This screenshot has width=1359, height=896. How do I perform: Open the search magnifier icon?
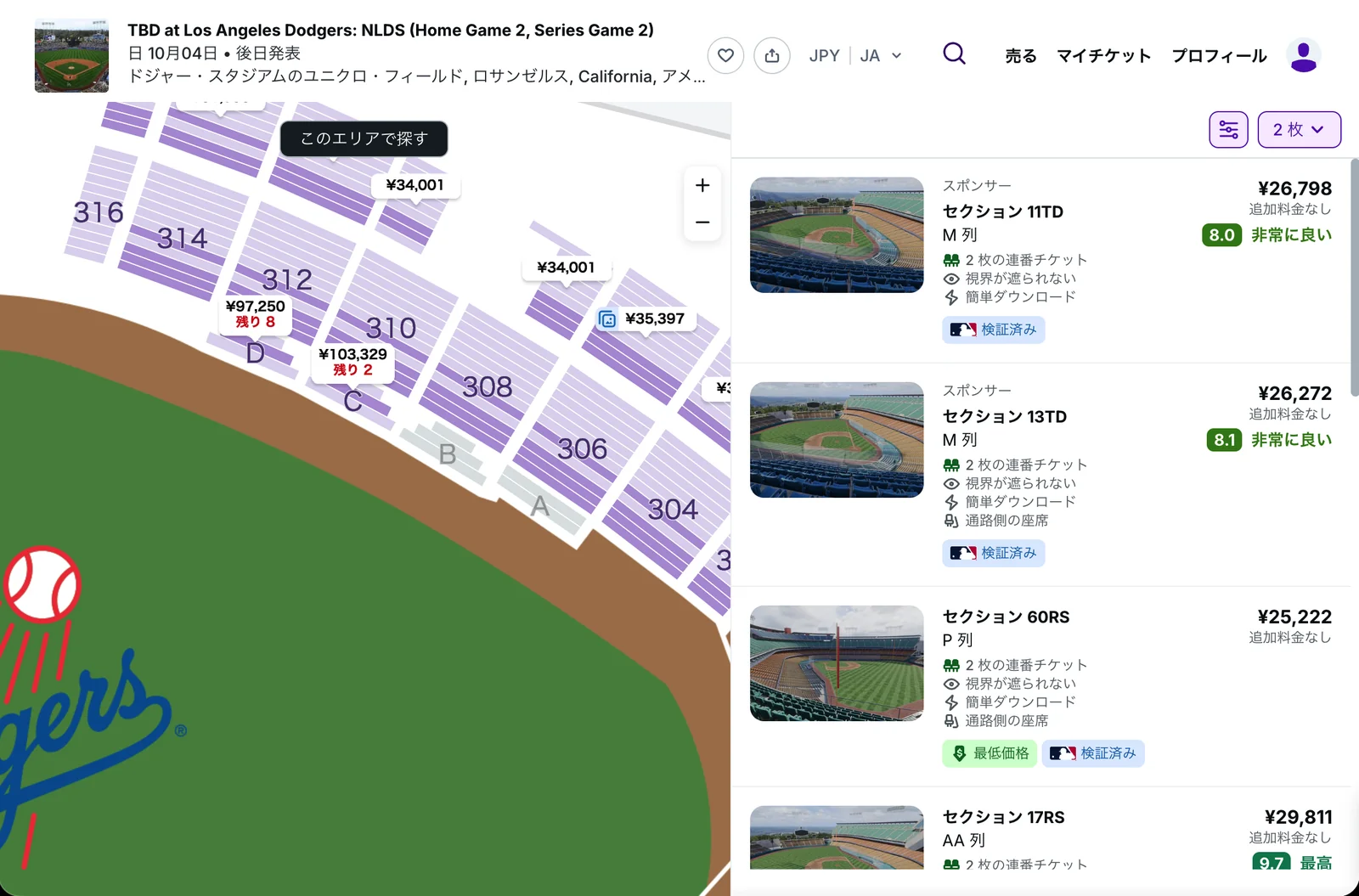pos(955,54)
